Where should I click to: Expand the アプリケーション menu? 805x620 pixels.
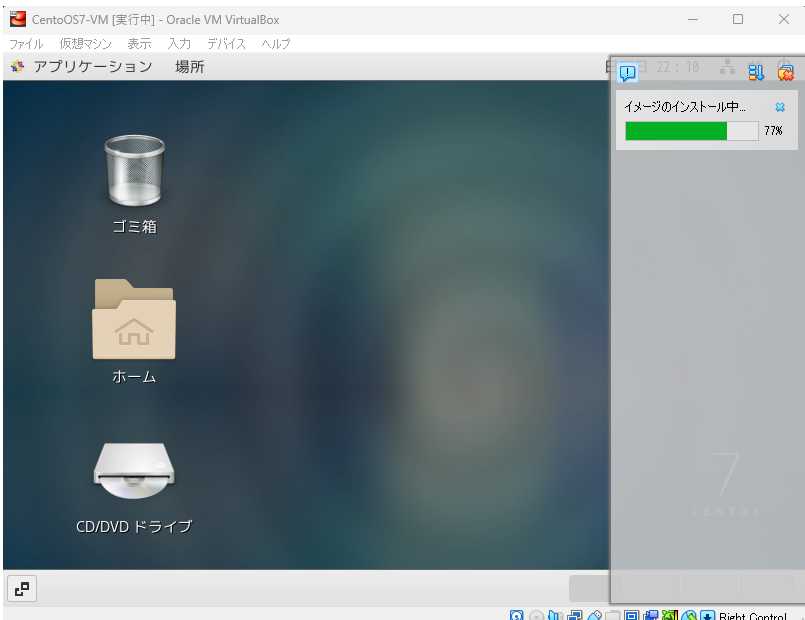pos(92,67)
